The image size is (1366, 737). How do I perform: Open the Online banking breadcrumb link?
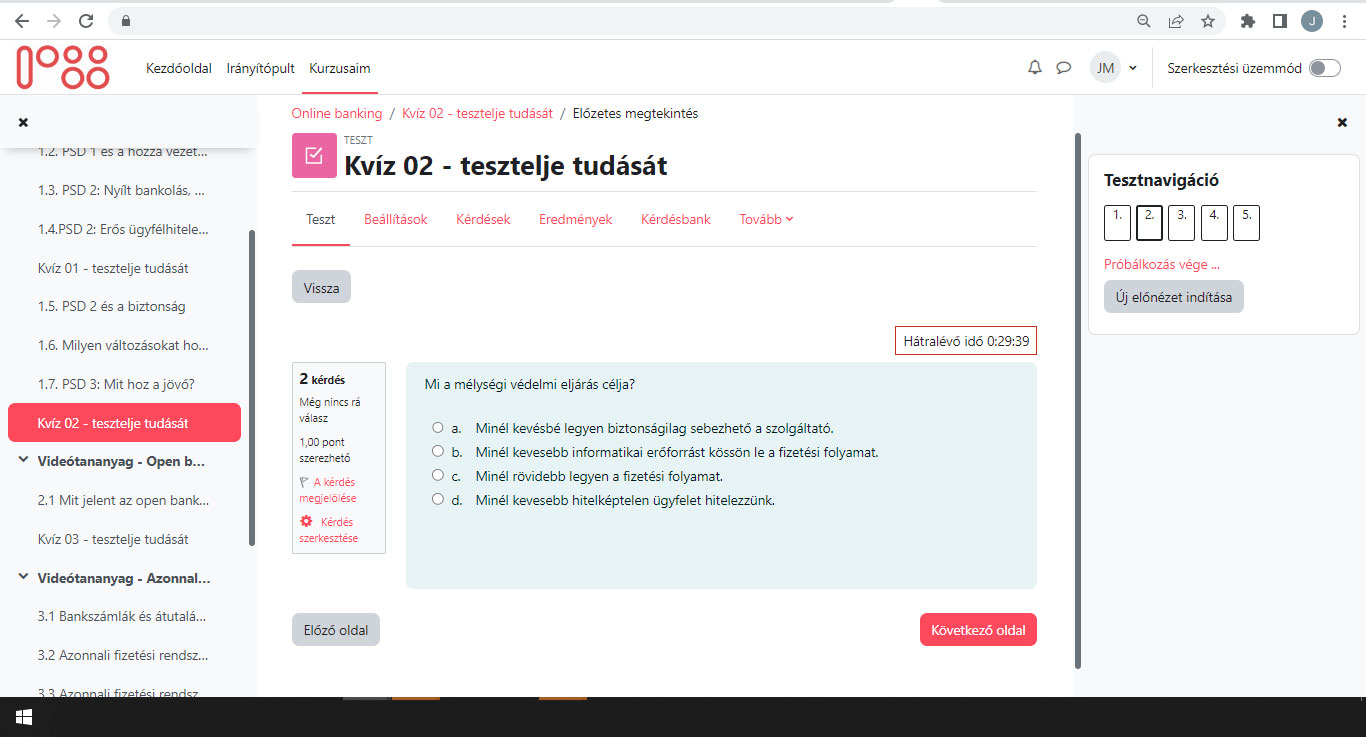click(x=336, y=113)
